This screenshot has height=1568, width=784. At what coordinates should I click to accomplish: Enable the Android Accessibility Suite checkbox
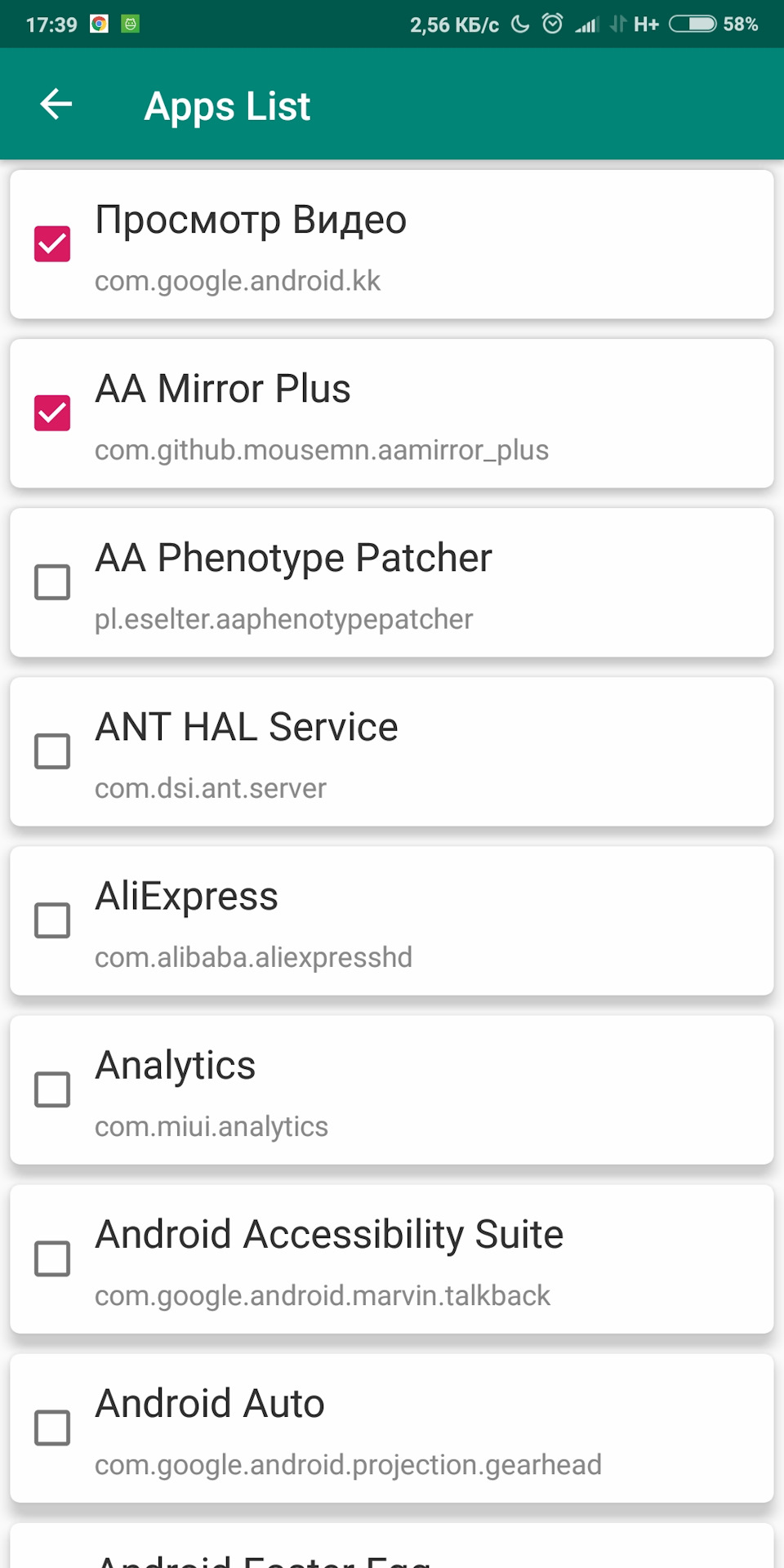52,1258
